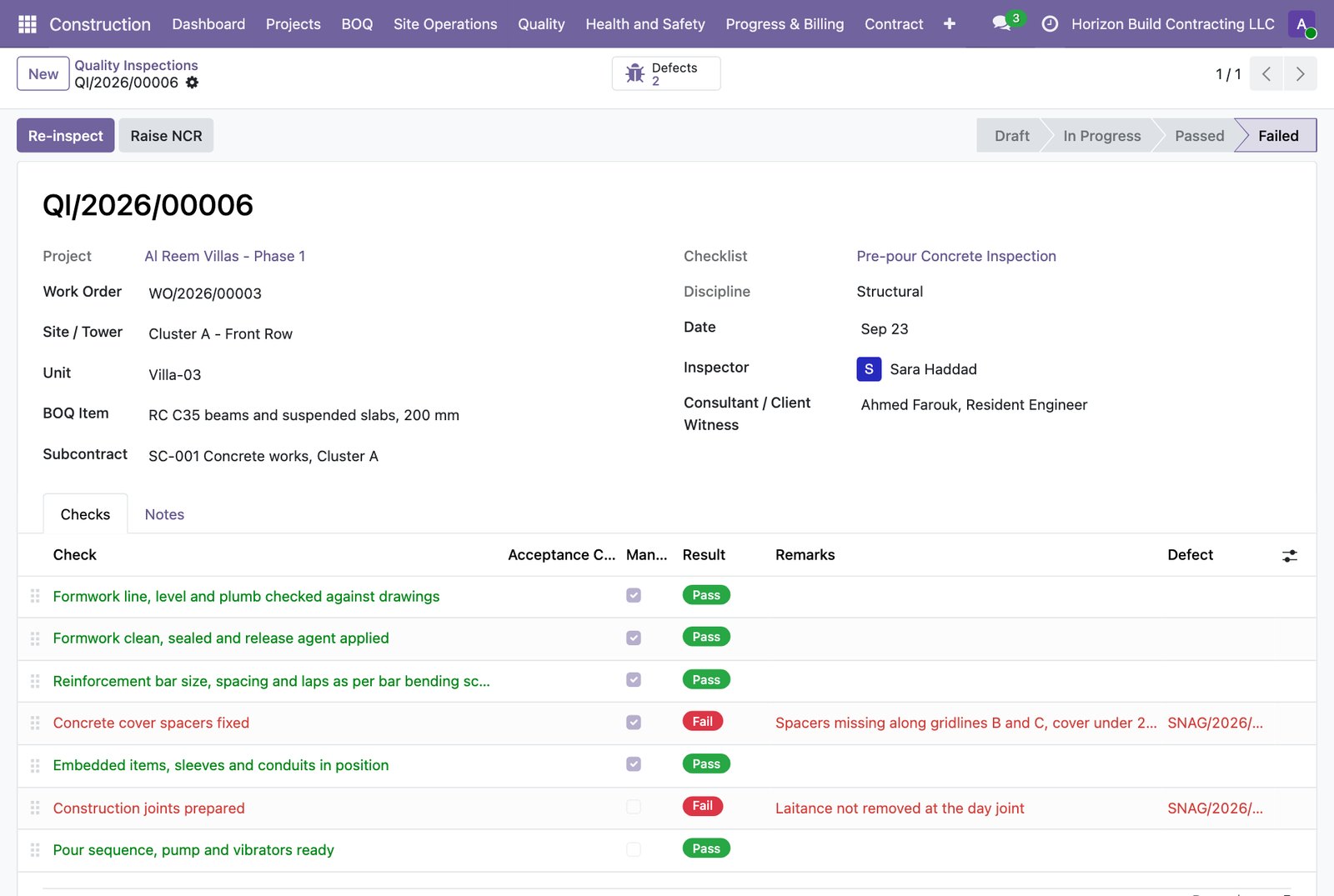This screenshot has height=896, width=1334.
Task: Open company switcher Horizon Build Contracting LLC
Action: [x=1173, y=24]
